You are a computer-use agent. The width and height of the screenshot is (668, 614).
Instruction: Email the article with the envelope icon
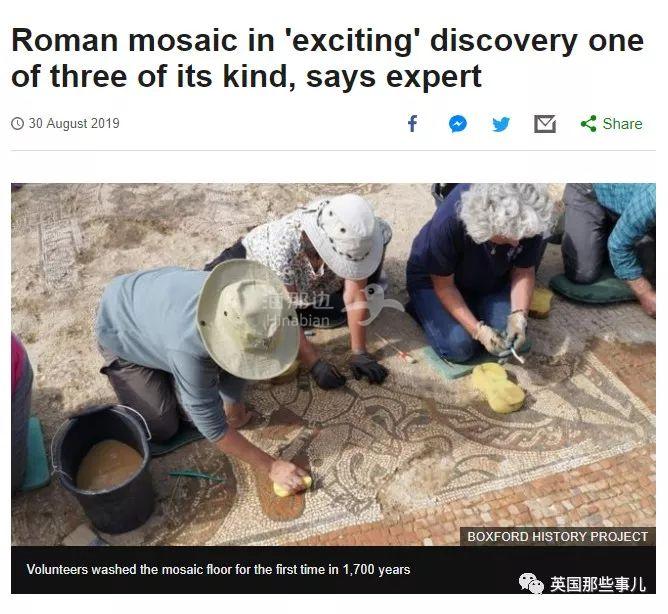(545, 124)
